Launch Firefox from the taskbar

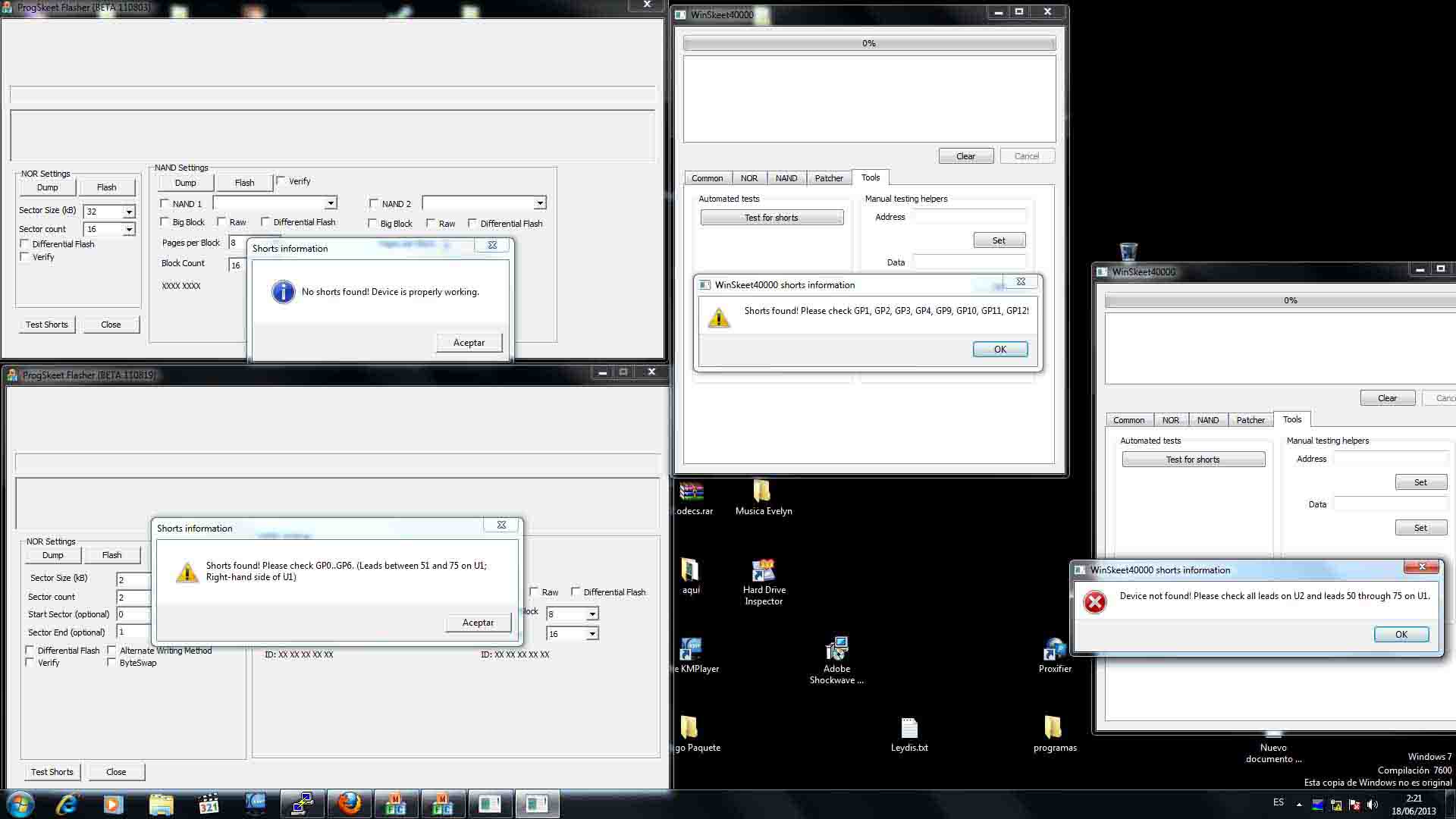(x=349, y=804)
